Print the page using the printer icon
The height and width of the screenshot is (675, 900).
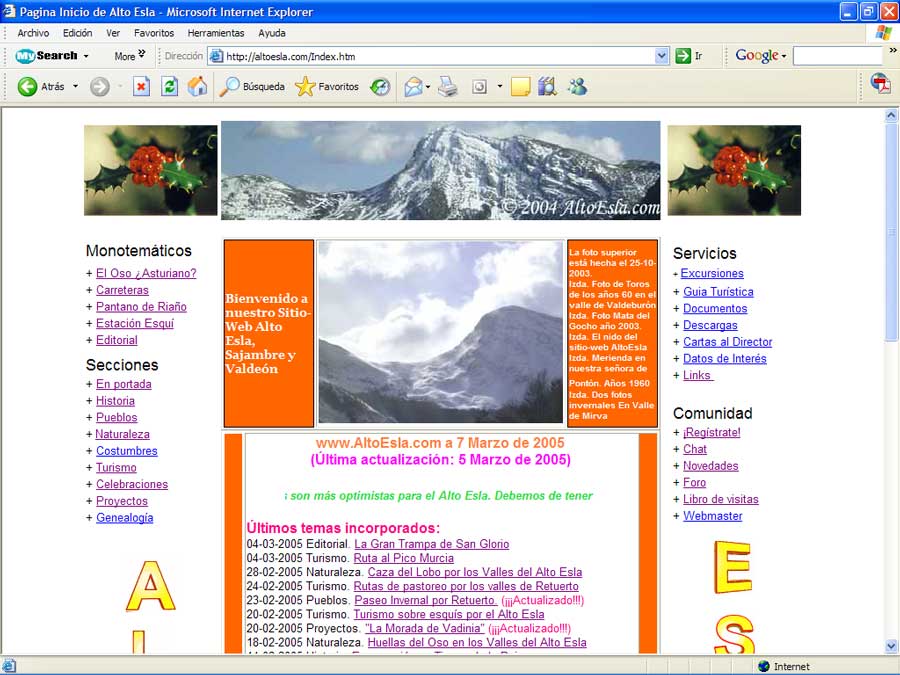coord(448,87)
